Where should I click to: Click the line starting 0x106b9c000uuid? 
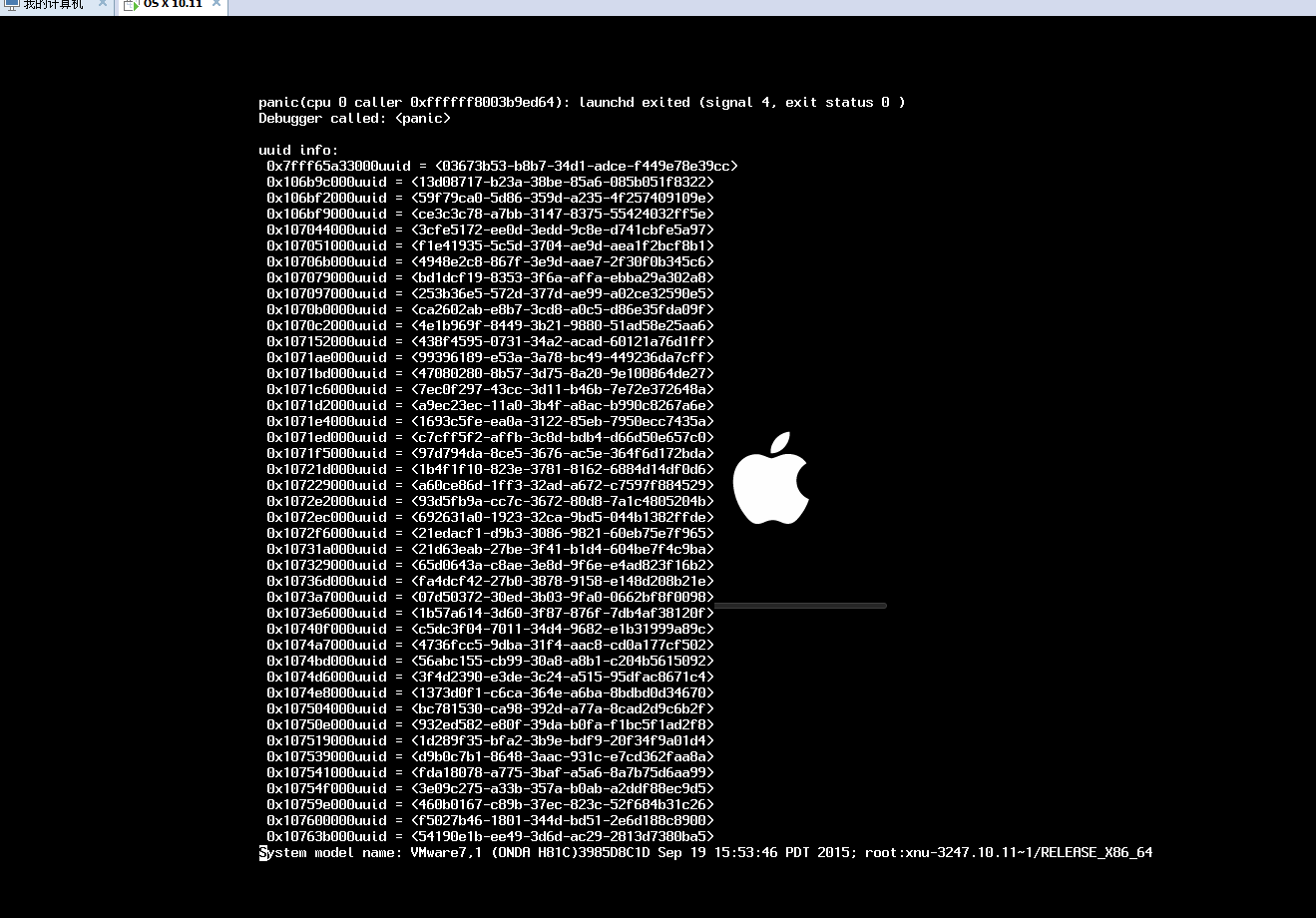click(x=490, y=182)
